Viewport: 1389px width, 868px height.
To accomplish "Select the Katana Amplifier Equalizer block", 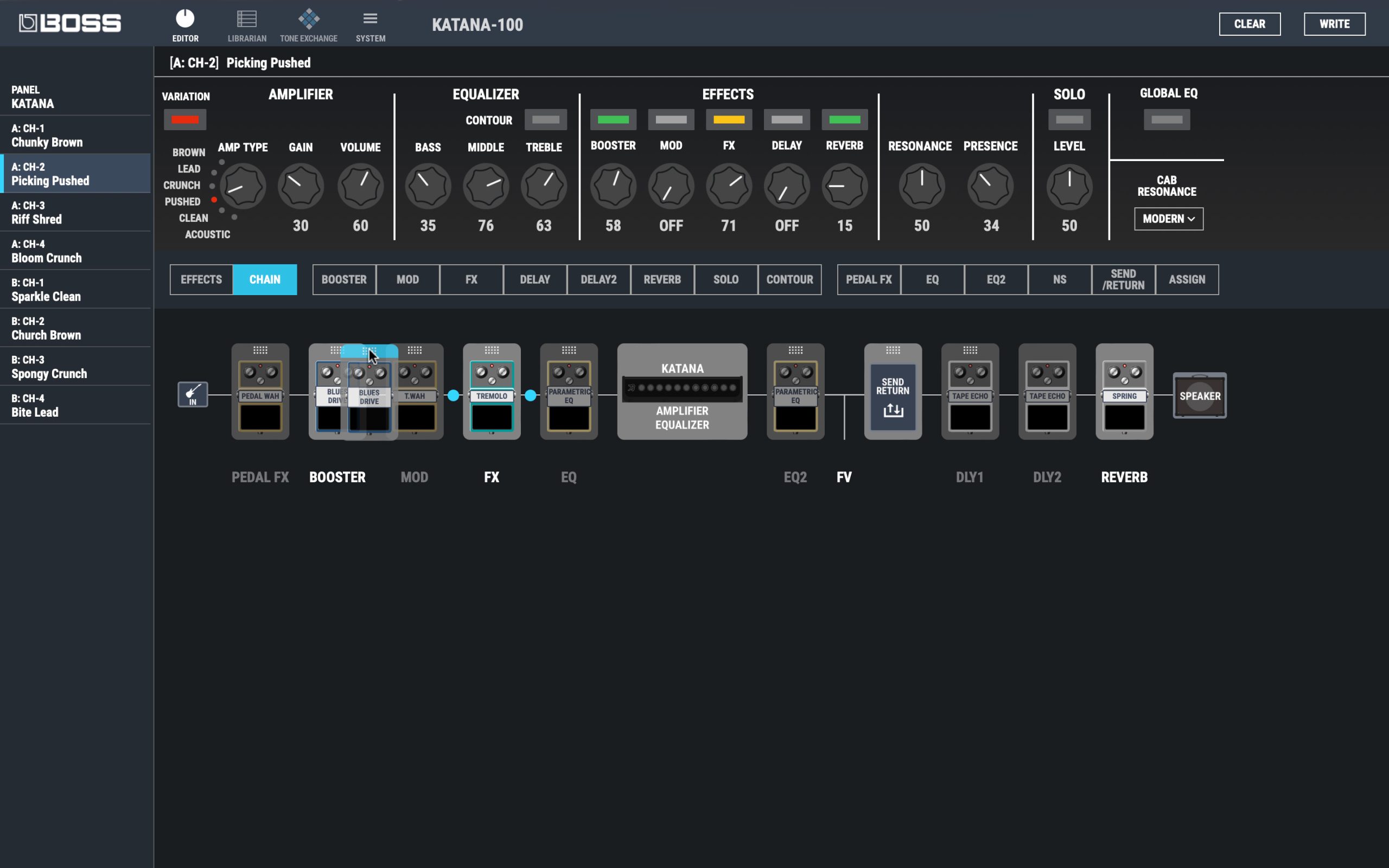I will [682, 392].
